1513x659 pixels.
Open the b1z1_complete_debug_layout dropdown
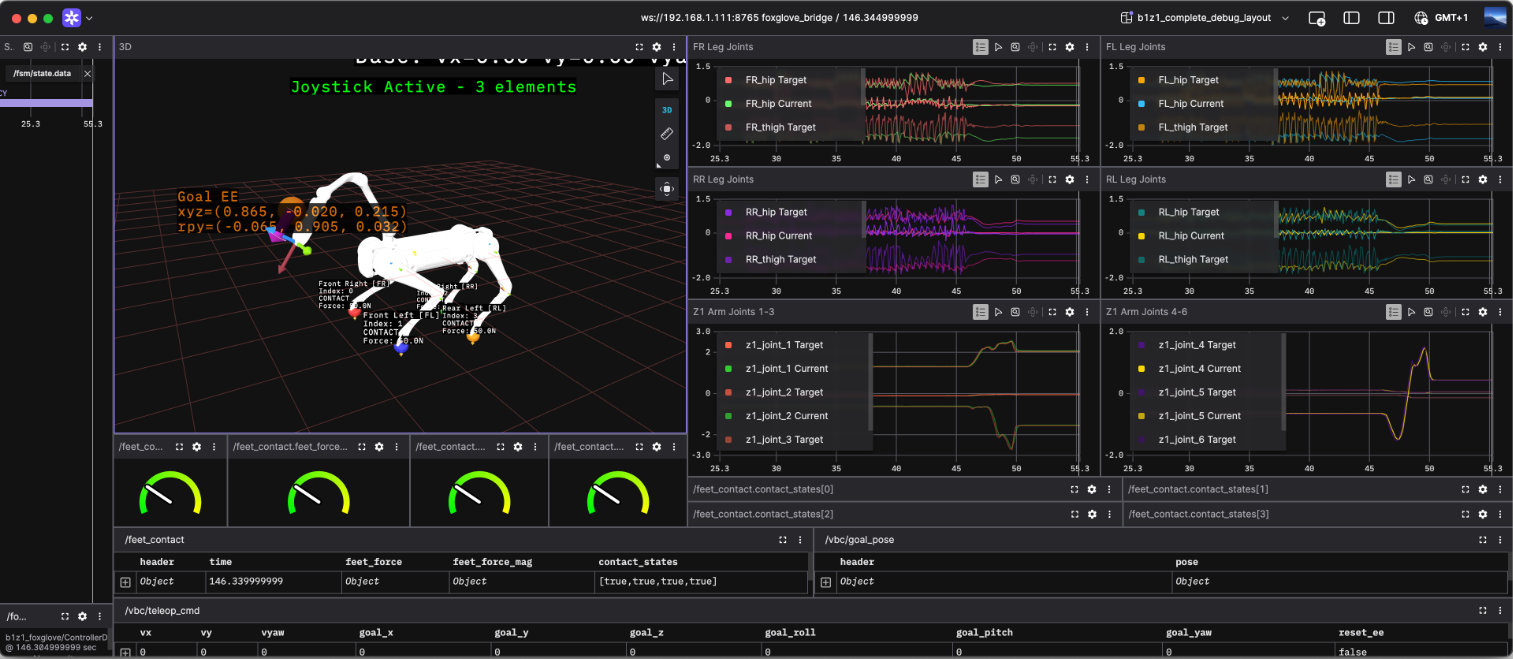click(x=1206, y=18)
